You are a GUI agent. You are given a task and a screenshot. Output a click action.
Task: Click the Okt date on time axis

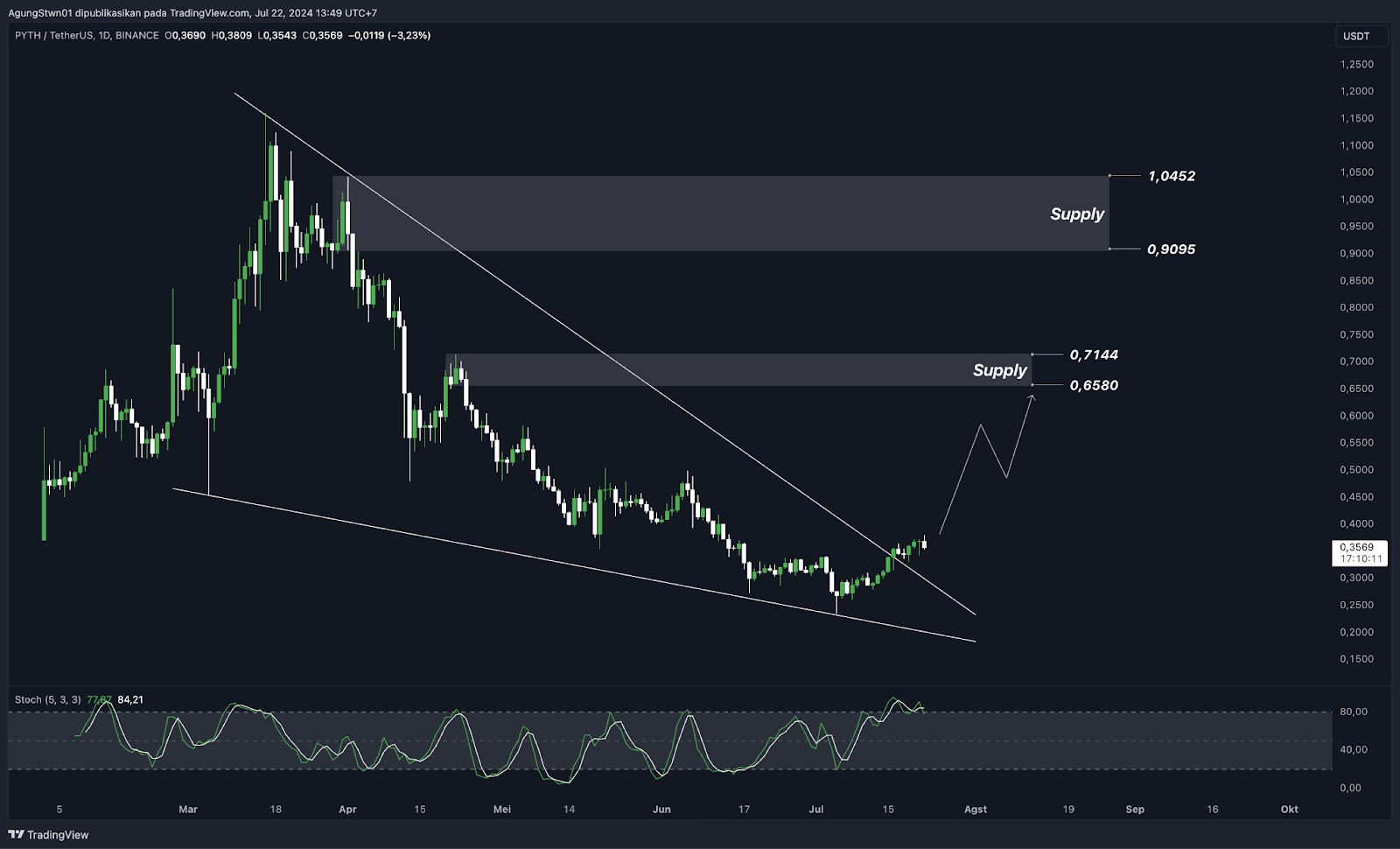click(x=1290, y=810)
